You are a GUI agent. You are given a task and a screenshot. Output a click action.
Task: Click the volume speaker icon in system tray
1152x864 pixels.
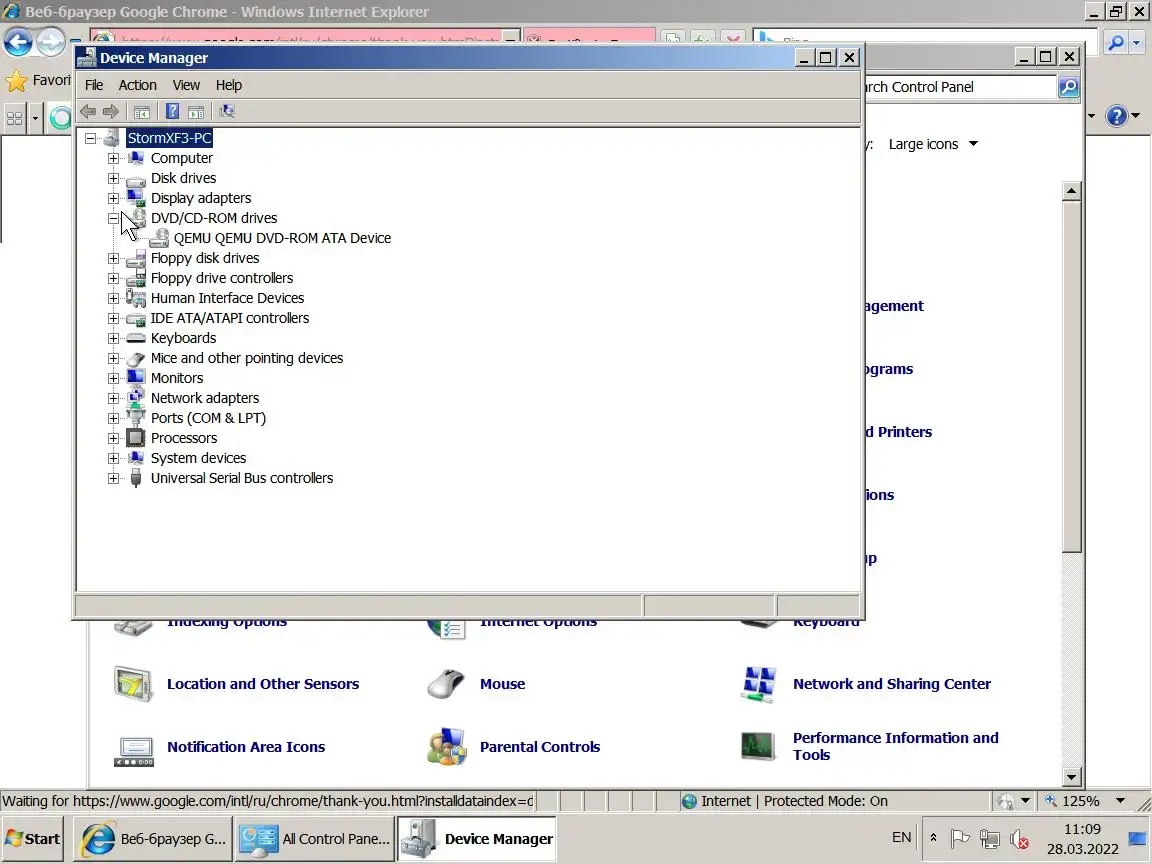pyautogui.click(x=1018, y=838)
